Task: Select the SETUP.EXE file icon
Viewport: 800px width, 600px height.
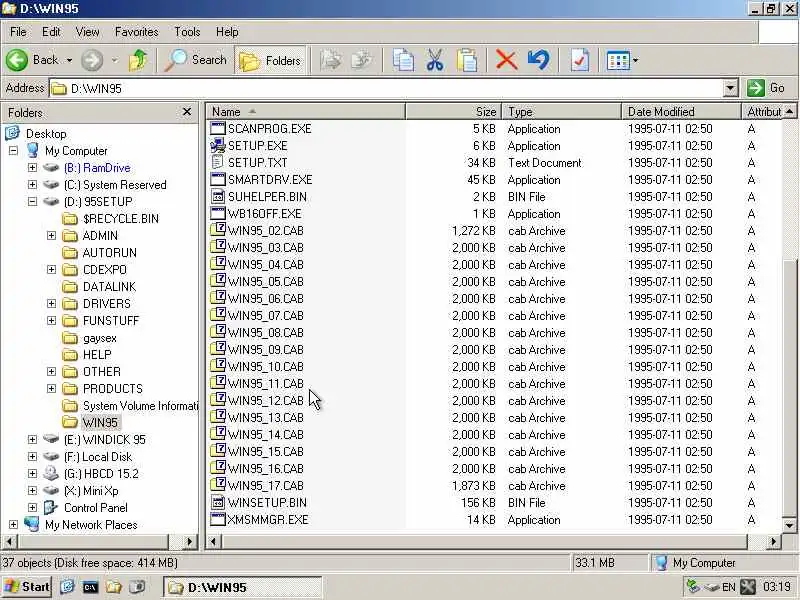Action: tap(218, 146)
